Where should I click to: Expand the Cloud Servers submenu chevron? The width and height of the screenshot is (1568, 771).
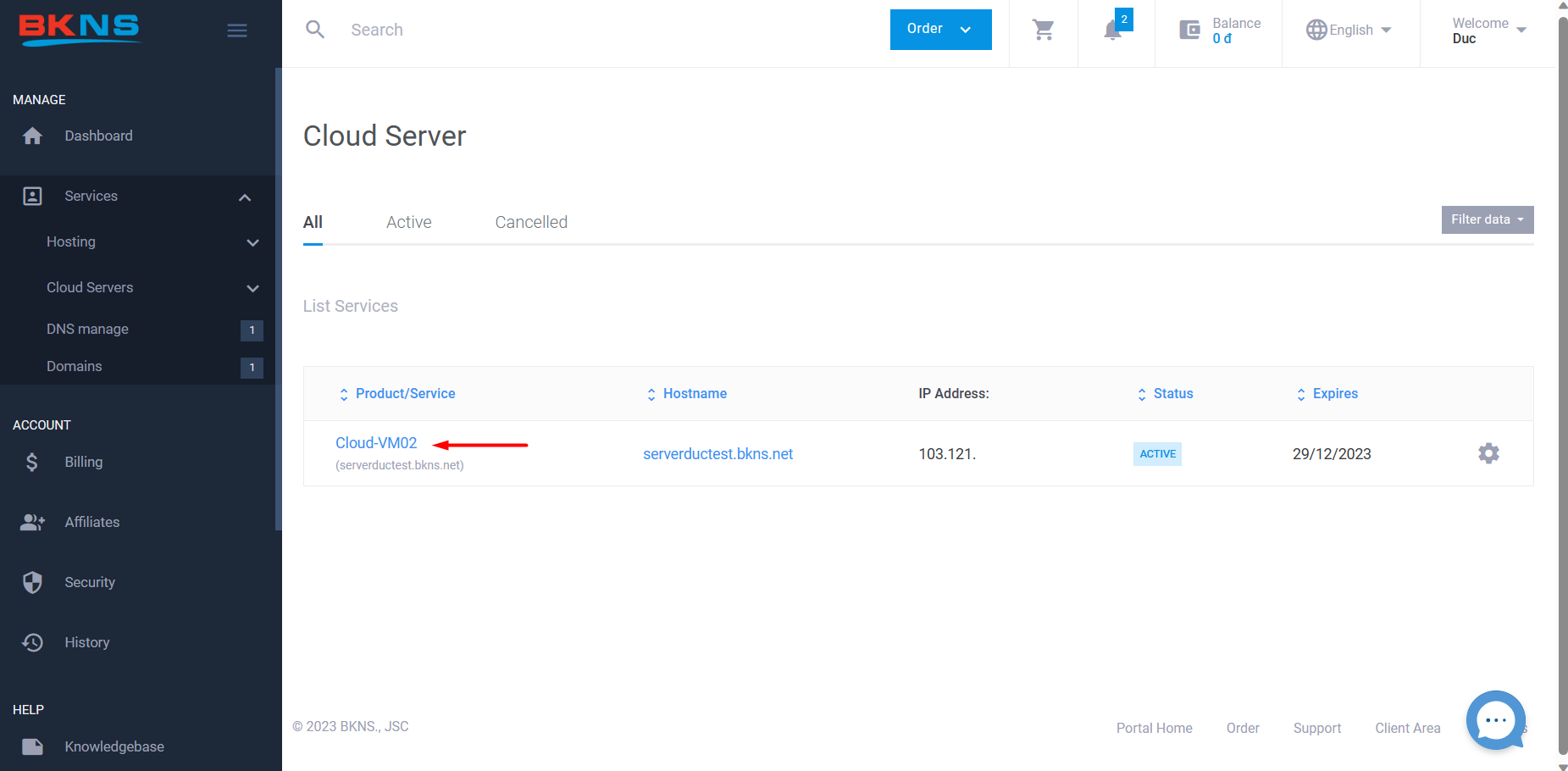[252, 289]
